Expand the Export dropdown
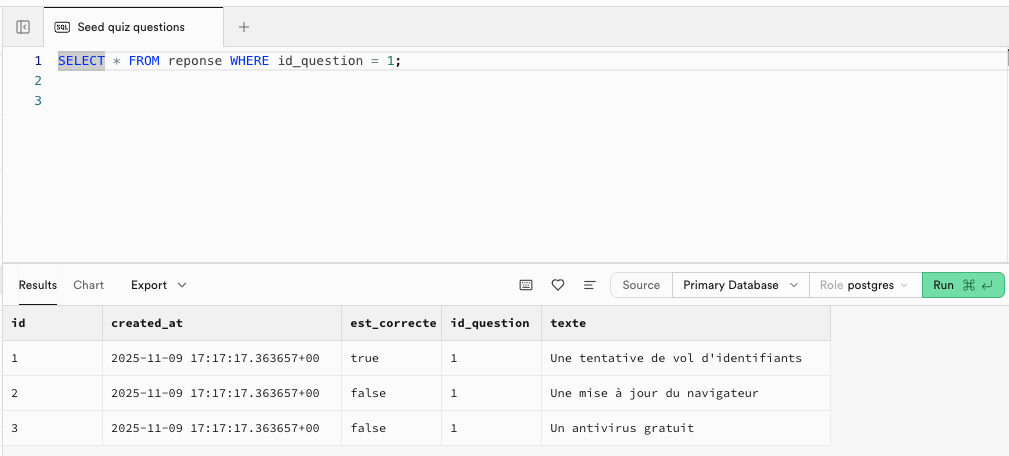The image size is (1009, 456). coord(158,285)
